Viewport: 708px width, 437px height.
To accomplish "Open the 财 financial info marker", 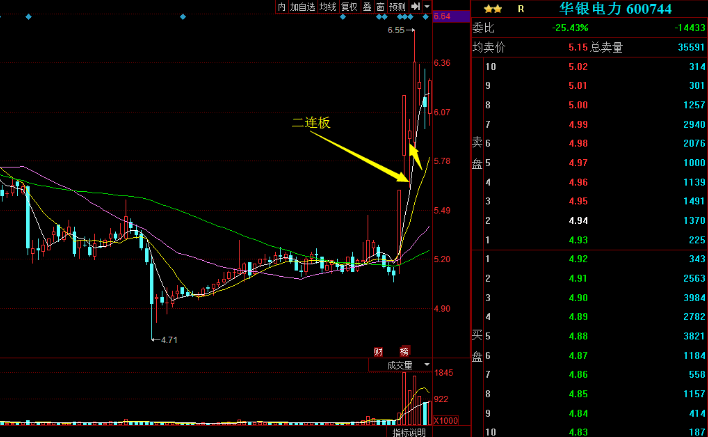I will (x=379, y=351).
